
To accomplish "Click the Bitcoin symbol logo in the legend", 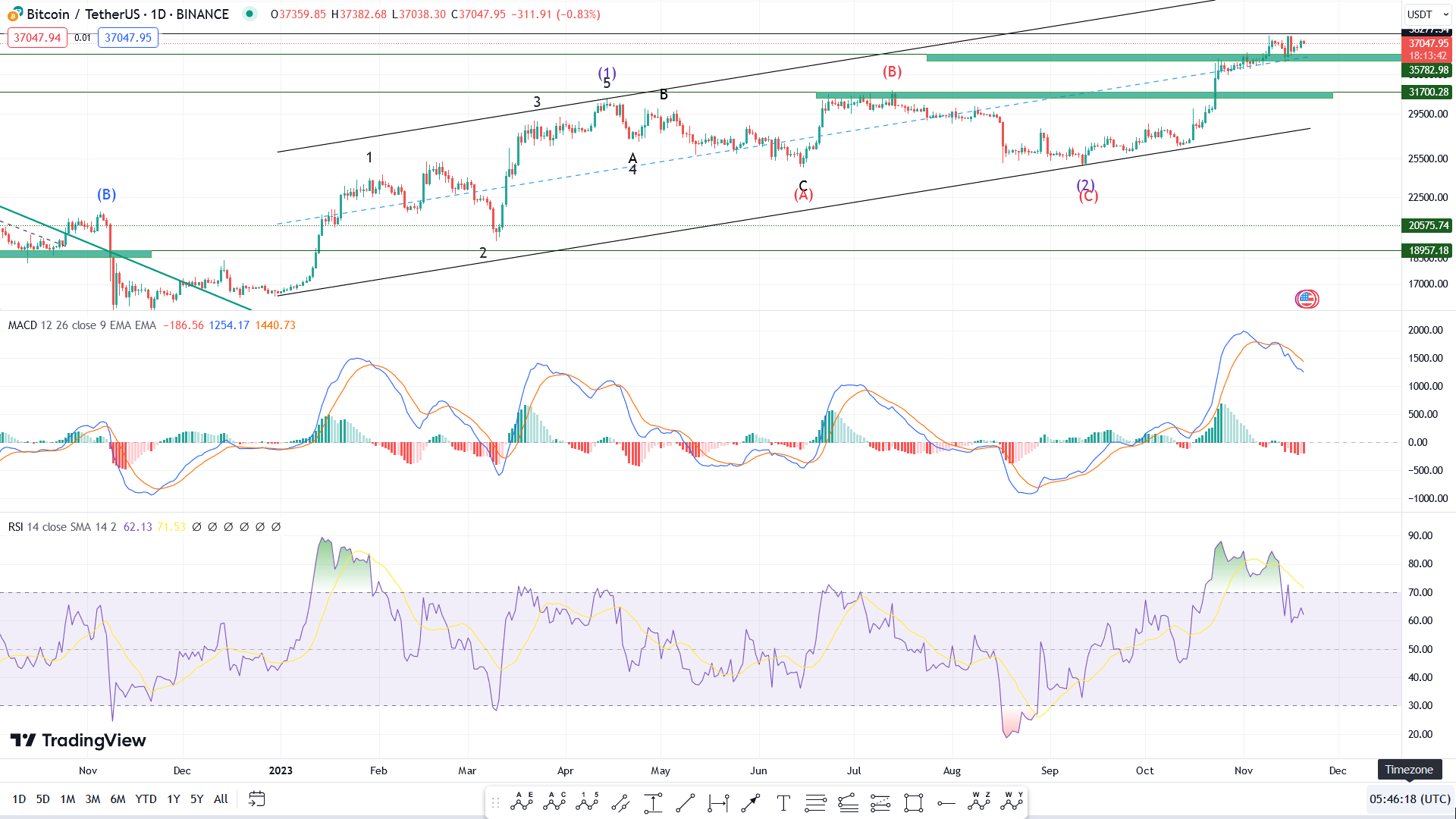I will coord(13,14).
